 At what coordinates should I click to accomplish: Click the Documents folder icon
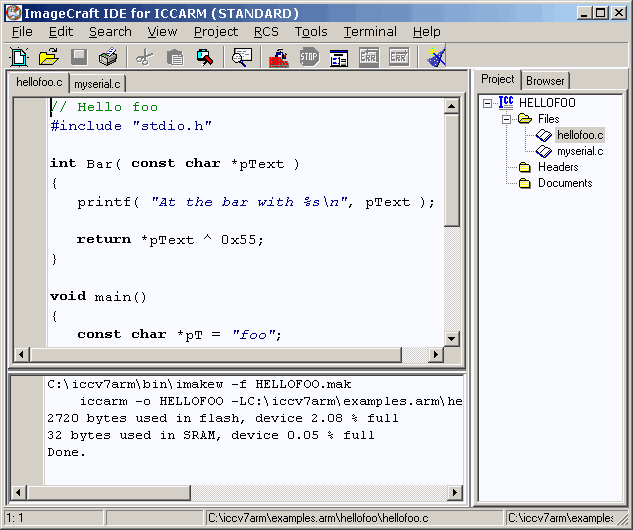524,183
